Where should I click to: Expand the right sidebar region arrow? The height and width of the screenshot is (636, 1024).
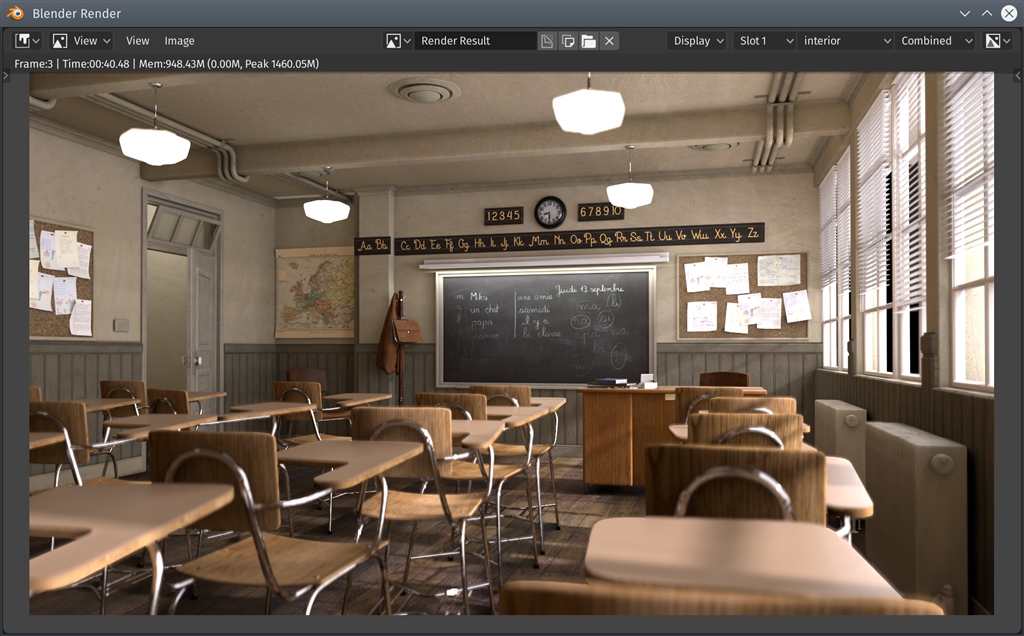(1017, 76)
